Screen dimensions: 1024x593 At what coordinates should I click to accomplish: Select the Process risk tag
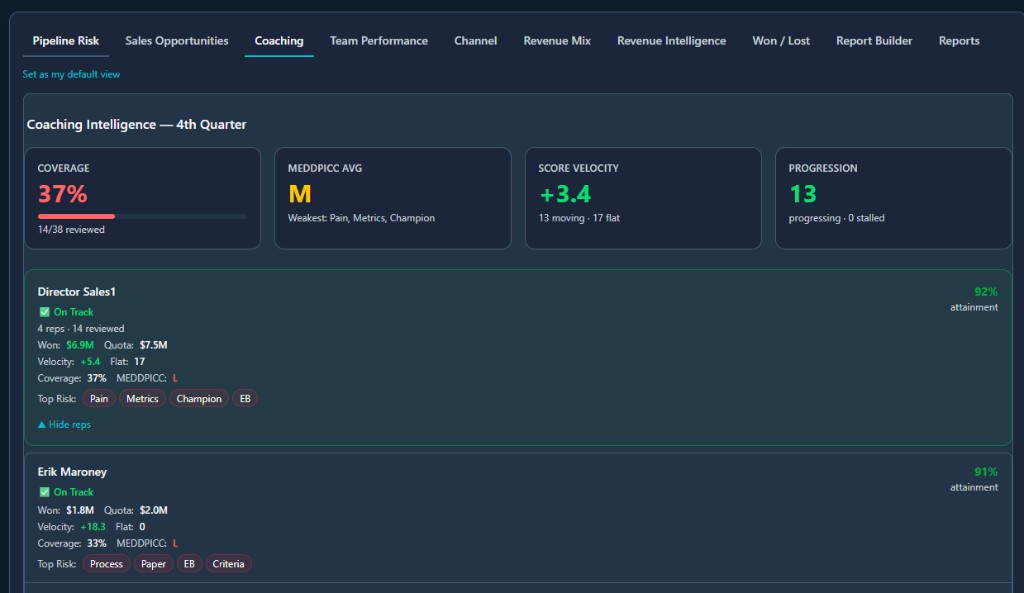point(106,564)
